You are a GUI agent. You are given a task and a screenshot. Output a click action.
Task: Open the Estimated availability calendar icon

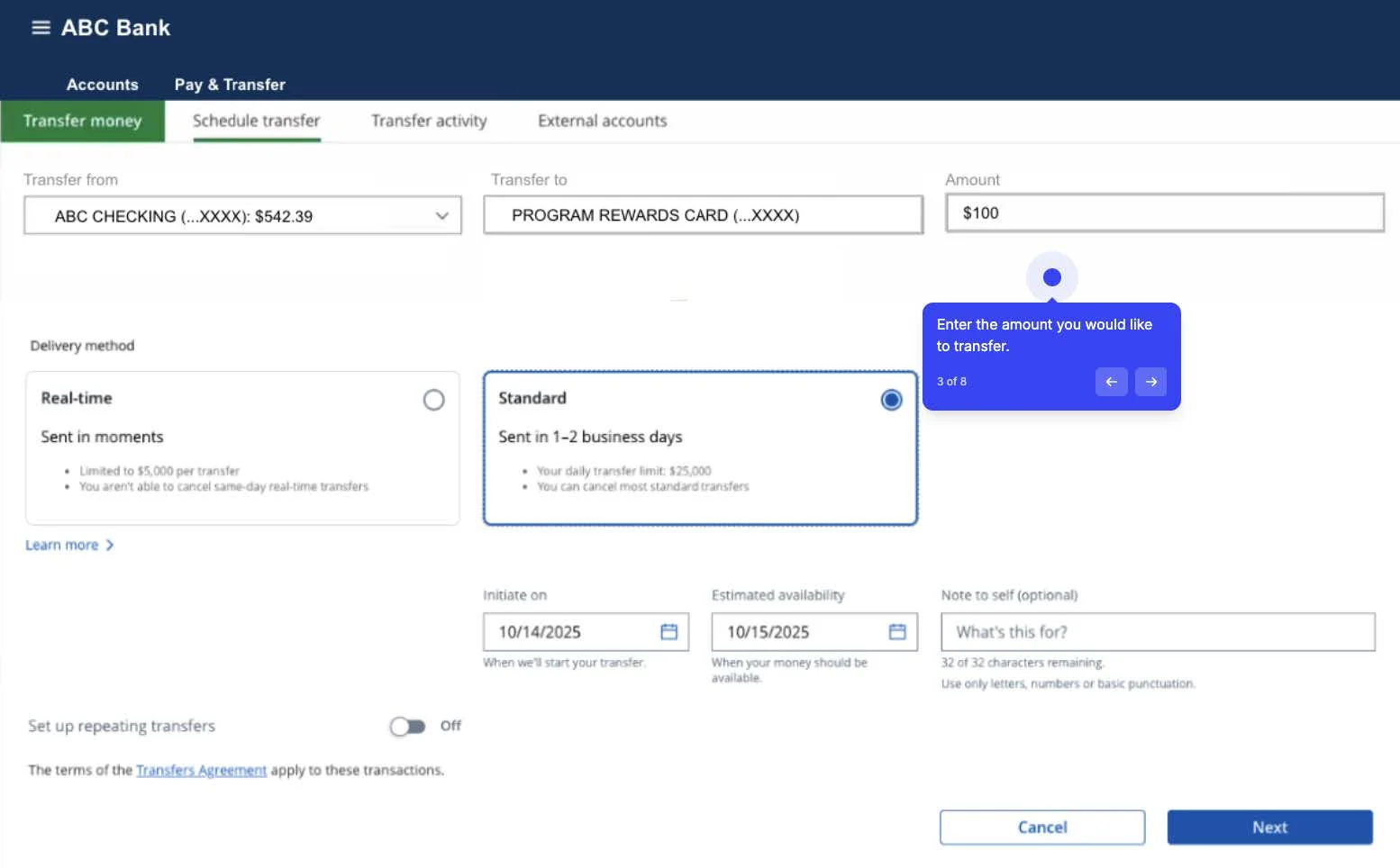click(897, 632)
